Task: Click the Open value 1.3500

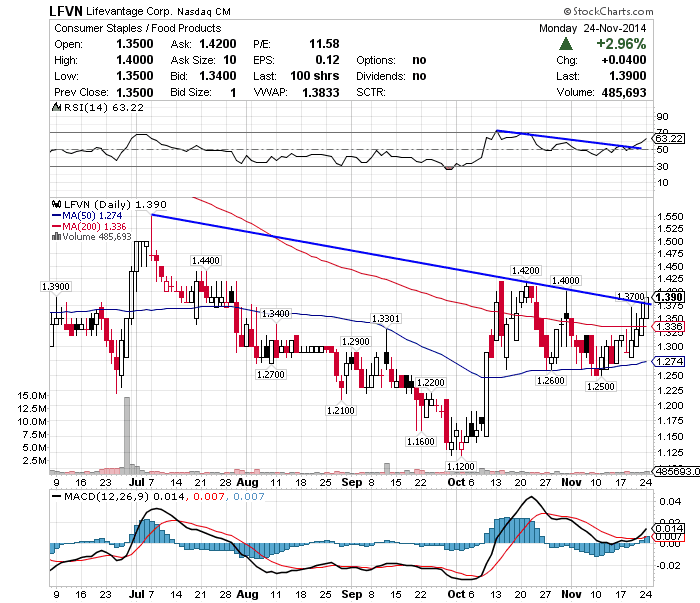Action: click(134, 44)
